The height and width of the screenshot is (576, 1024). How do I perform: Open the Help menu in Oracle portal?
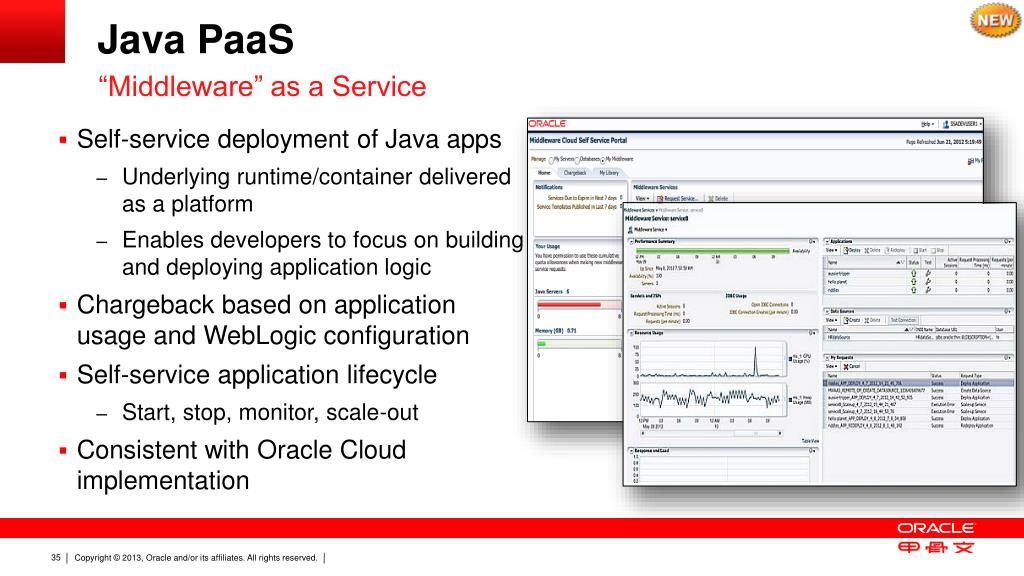pyautogui.click(x=927, y=123)
